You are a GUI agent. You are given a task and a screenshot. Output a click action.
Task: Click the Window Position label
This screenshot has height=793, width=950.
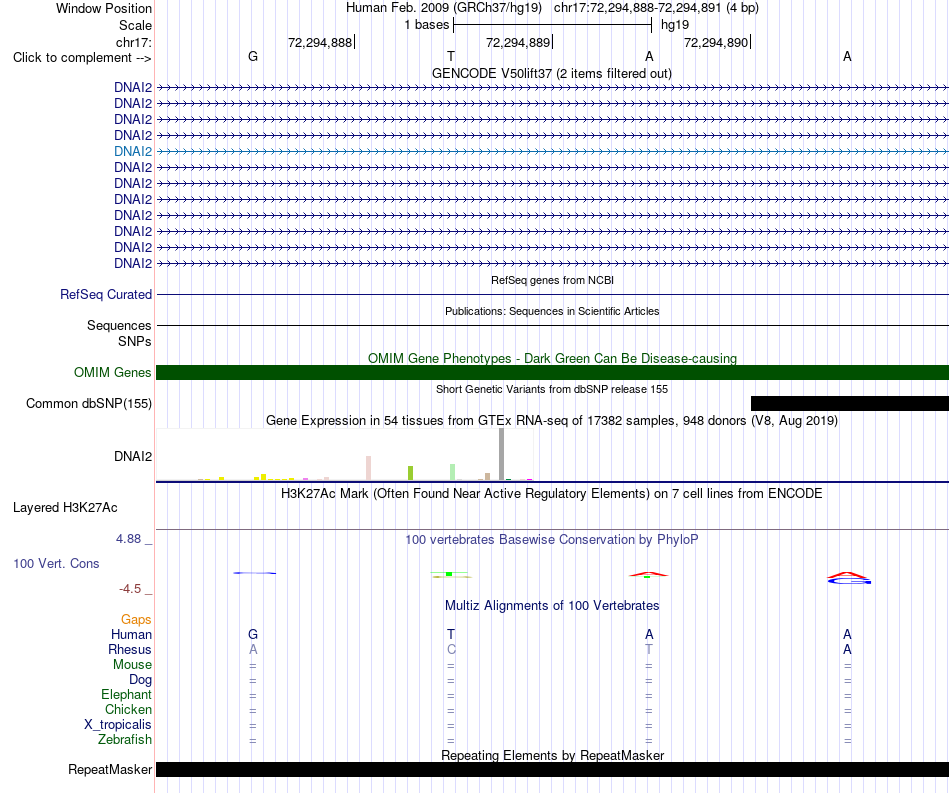pyautogui.click(x=104, y=8)
